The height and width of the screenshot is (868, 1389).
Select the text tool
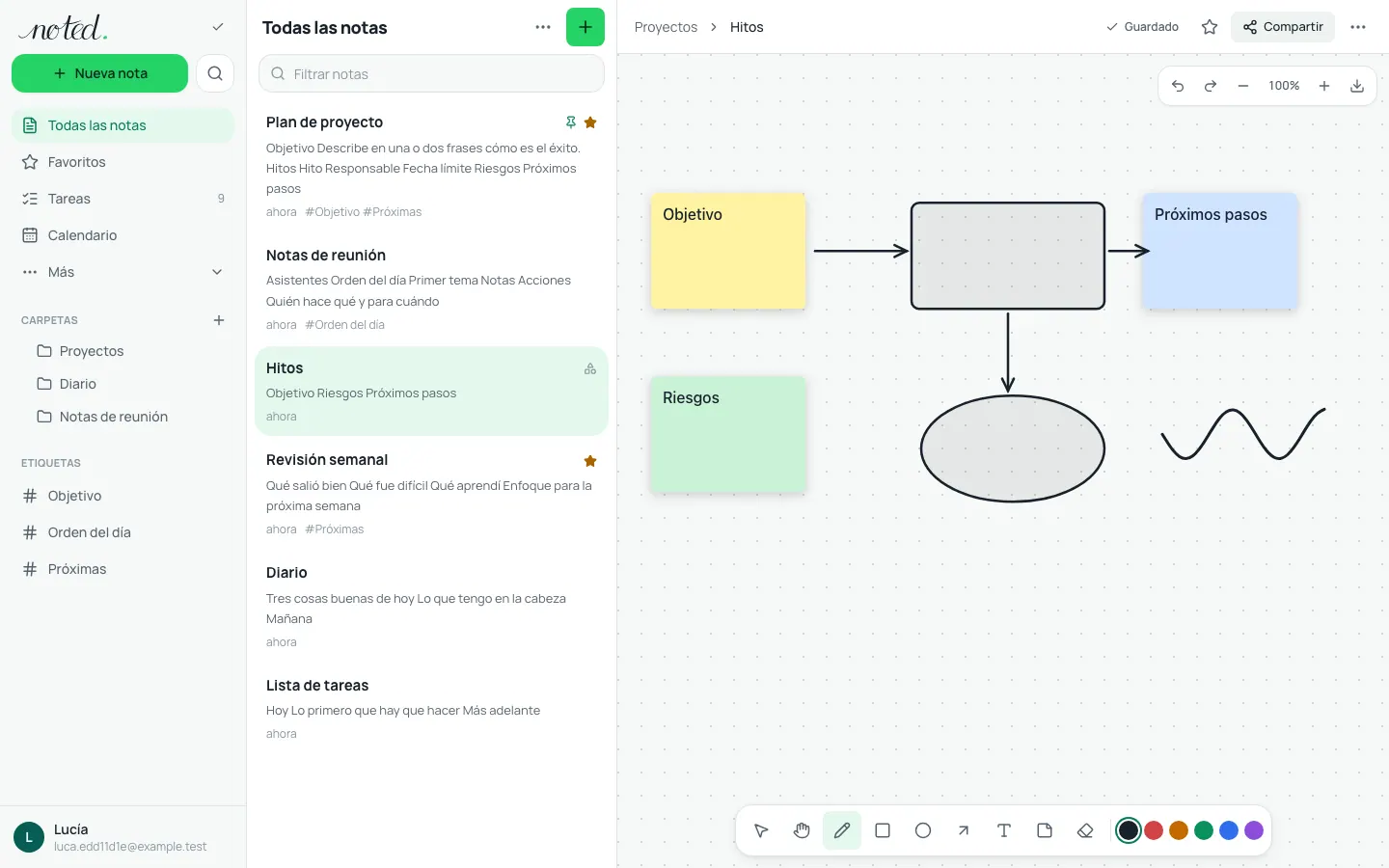[1004, 830]
